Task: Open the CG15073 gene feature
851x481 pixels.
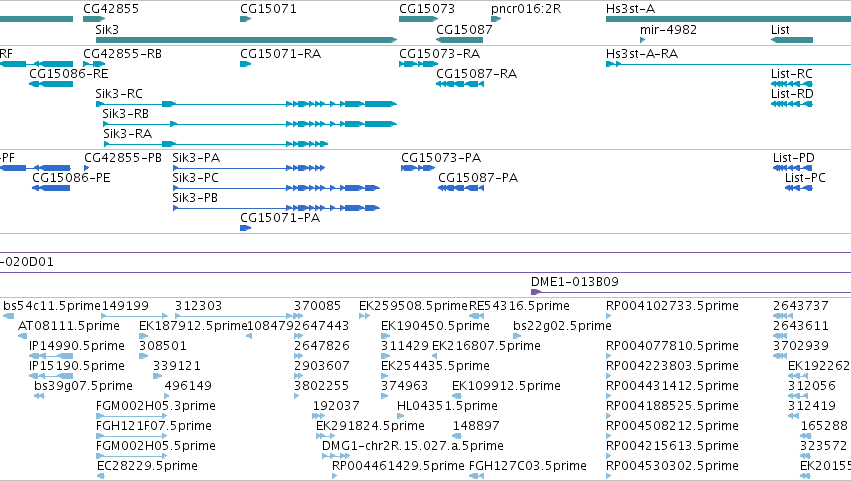Action: tap(418, 19)
